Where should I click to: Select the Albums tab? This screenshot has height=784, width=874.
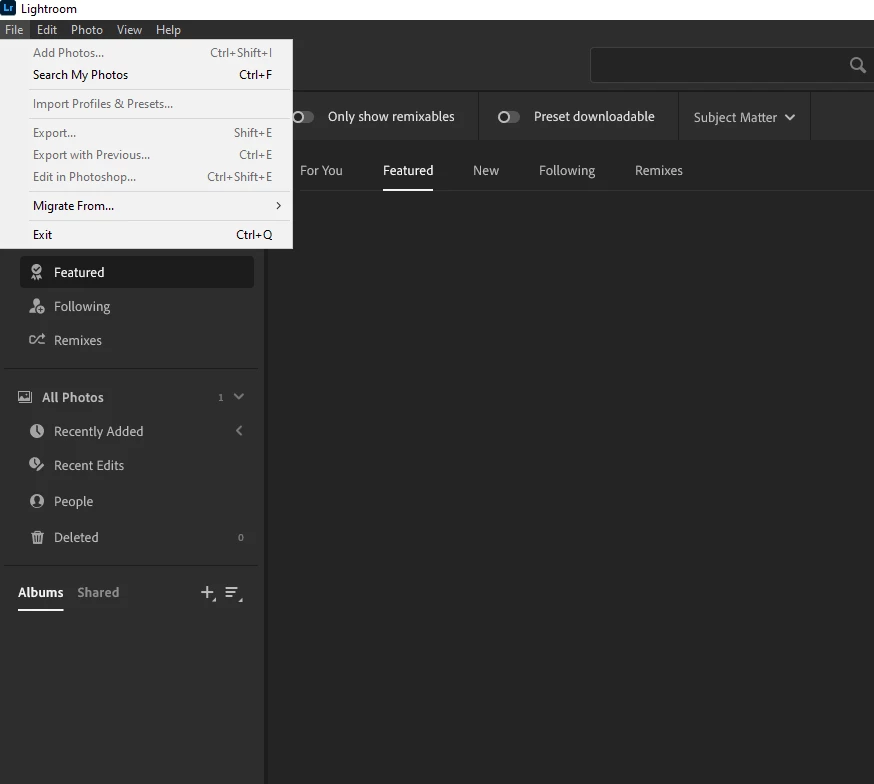(41, 592)
